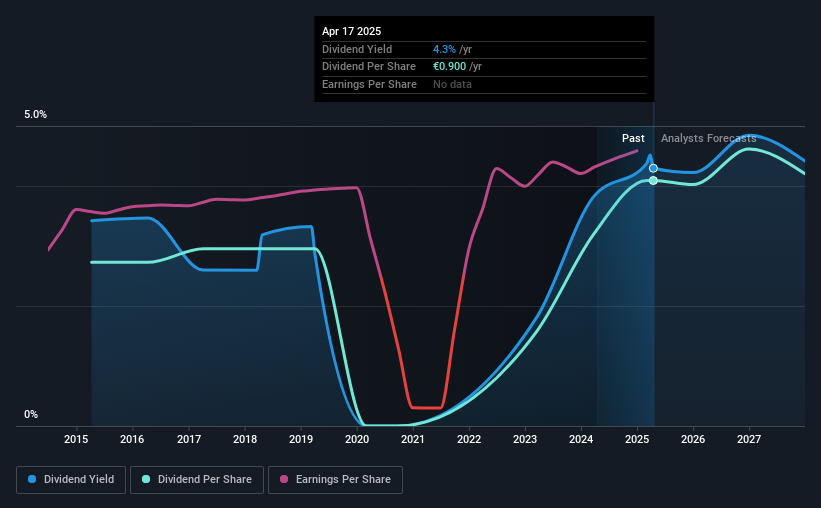Screen dimensions: 821x508
Task: Click the 'Past' region label
Action: [x=633, y=138]
